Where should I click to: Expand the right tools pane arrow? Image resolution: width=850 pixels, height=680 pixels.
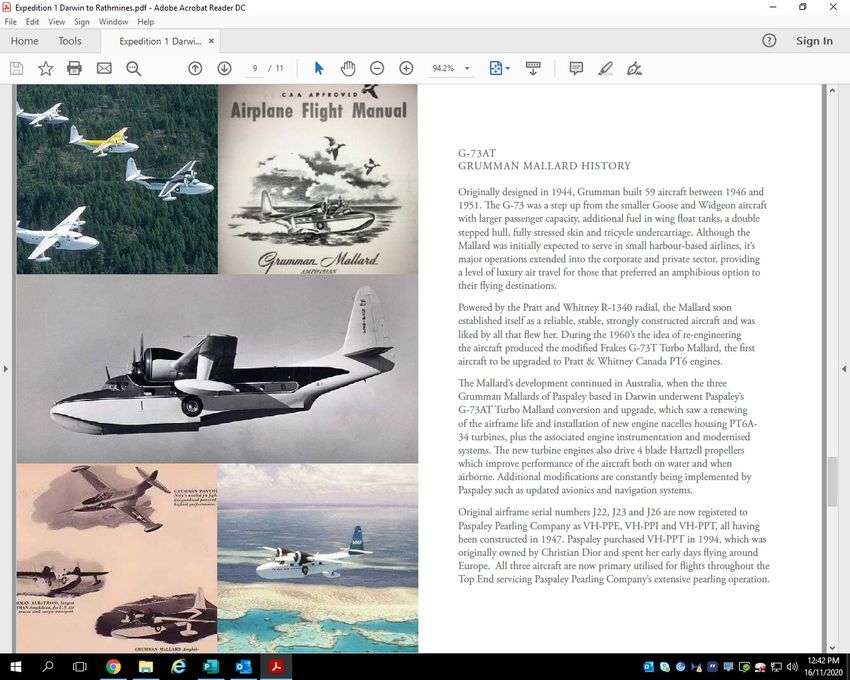click(843, 369)
